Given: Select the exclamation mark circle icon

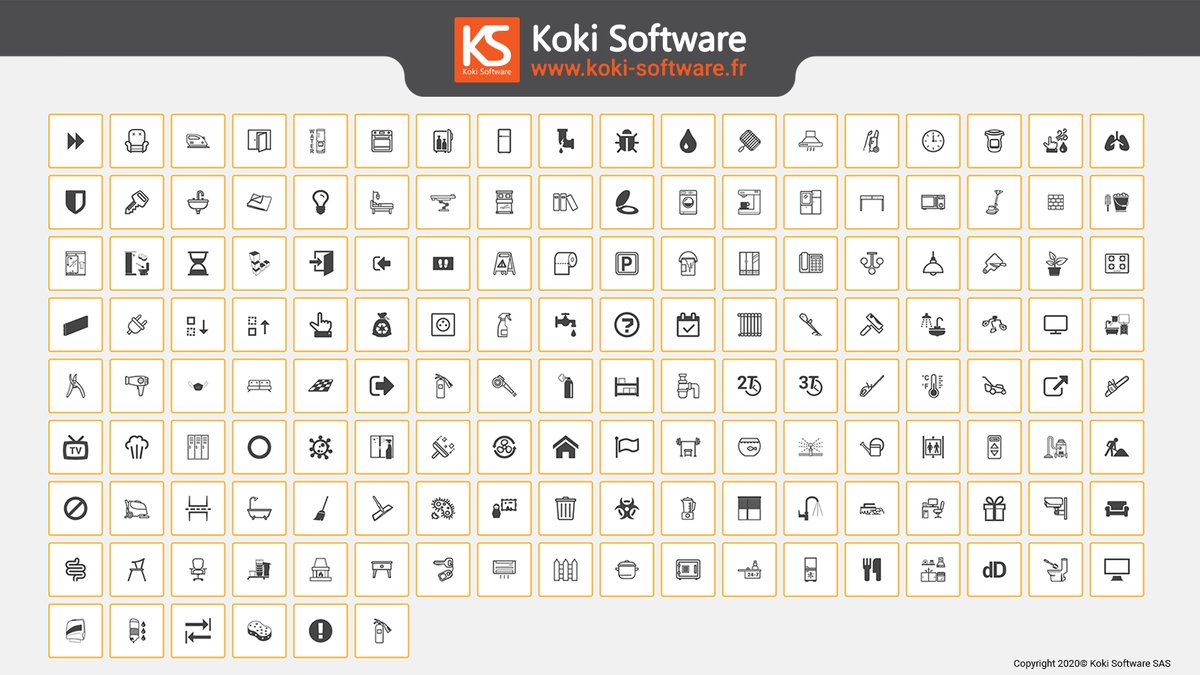Looking at the screenshot, I should point(321,631).
